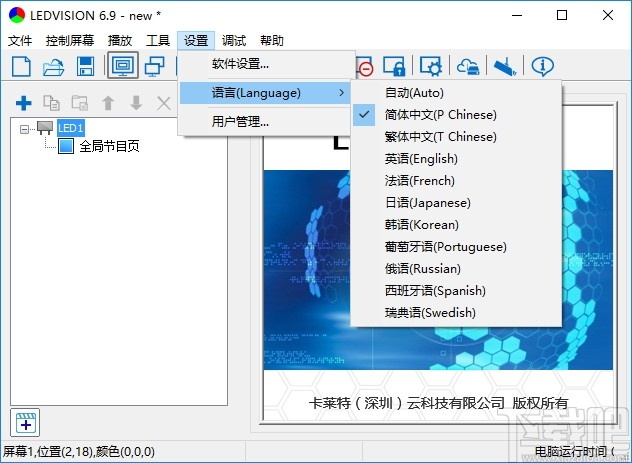Click the move down arrow icon
The image size is (632, 463).
(x=136, y=103)
